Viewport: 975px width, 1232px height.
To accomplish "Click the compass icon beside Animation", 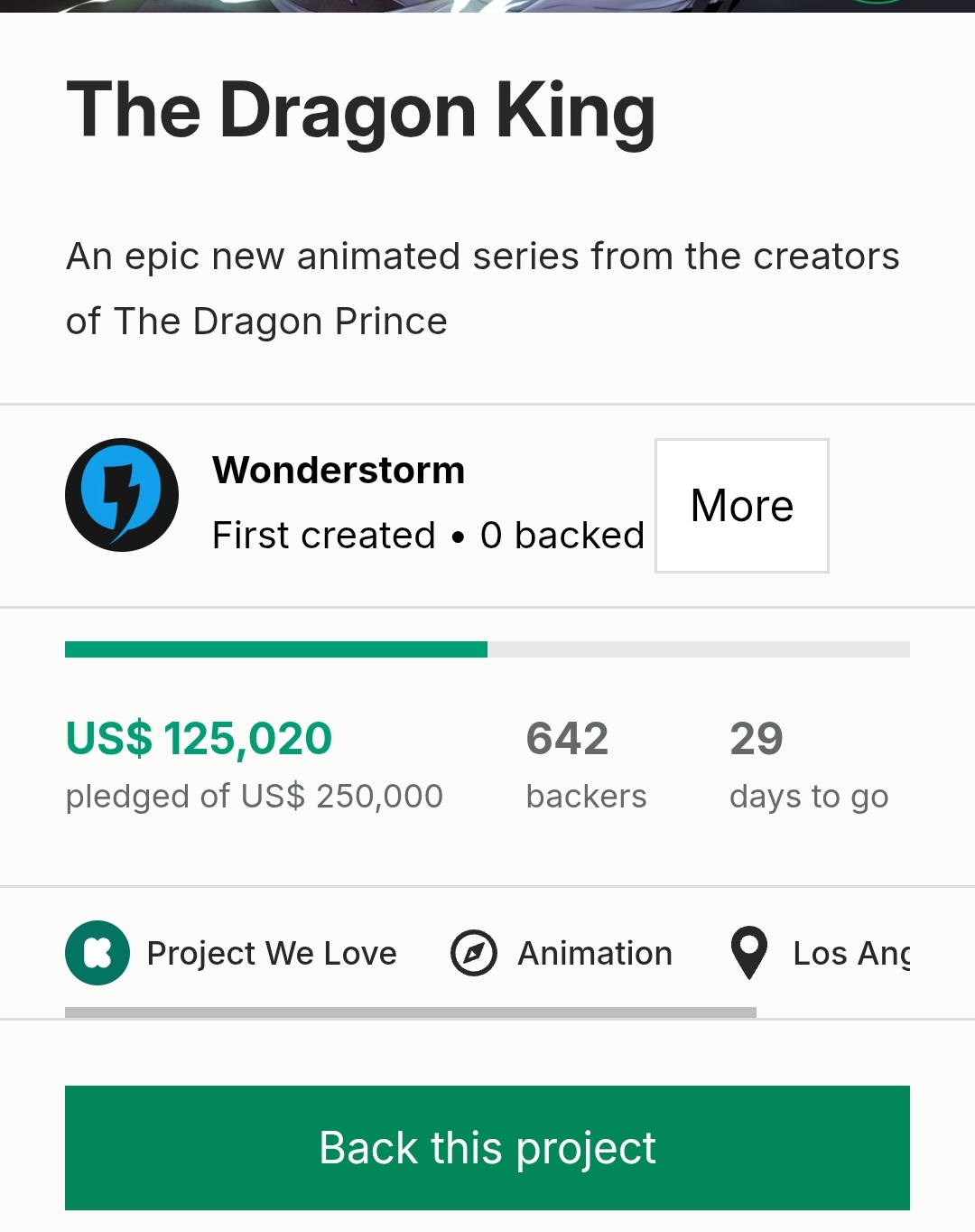I will click(x=474, y=953).
